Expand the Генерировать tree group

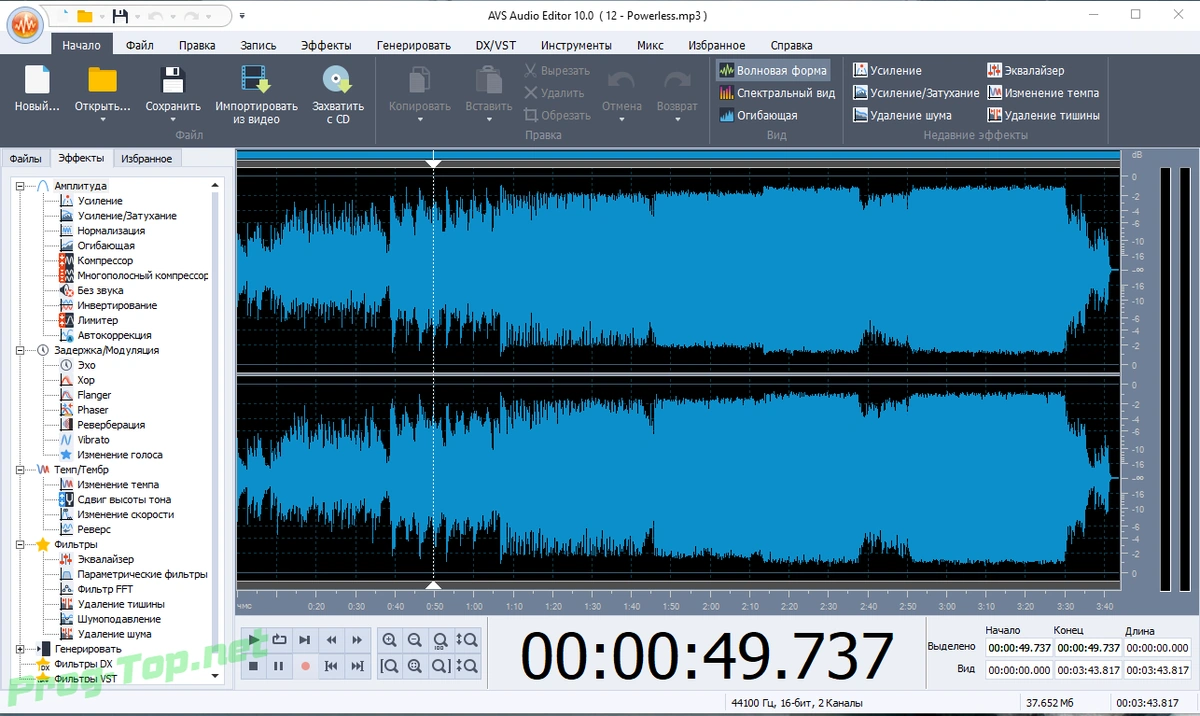[20, 649]
